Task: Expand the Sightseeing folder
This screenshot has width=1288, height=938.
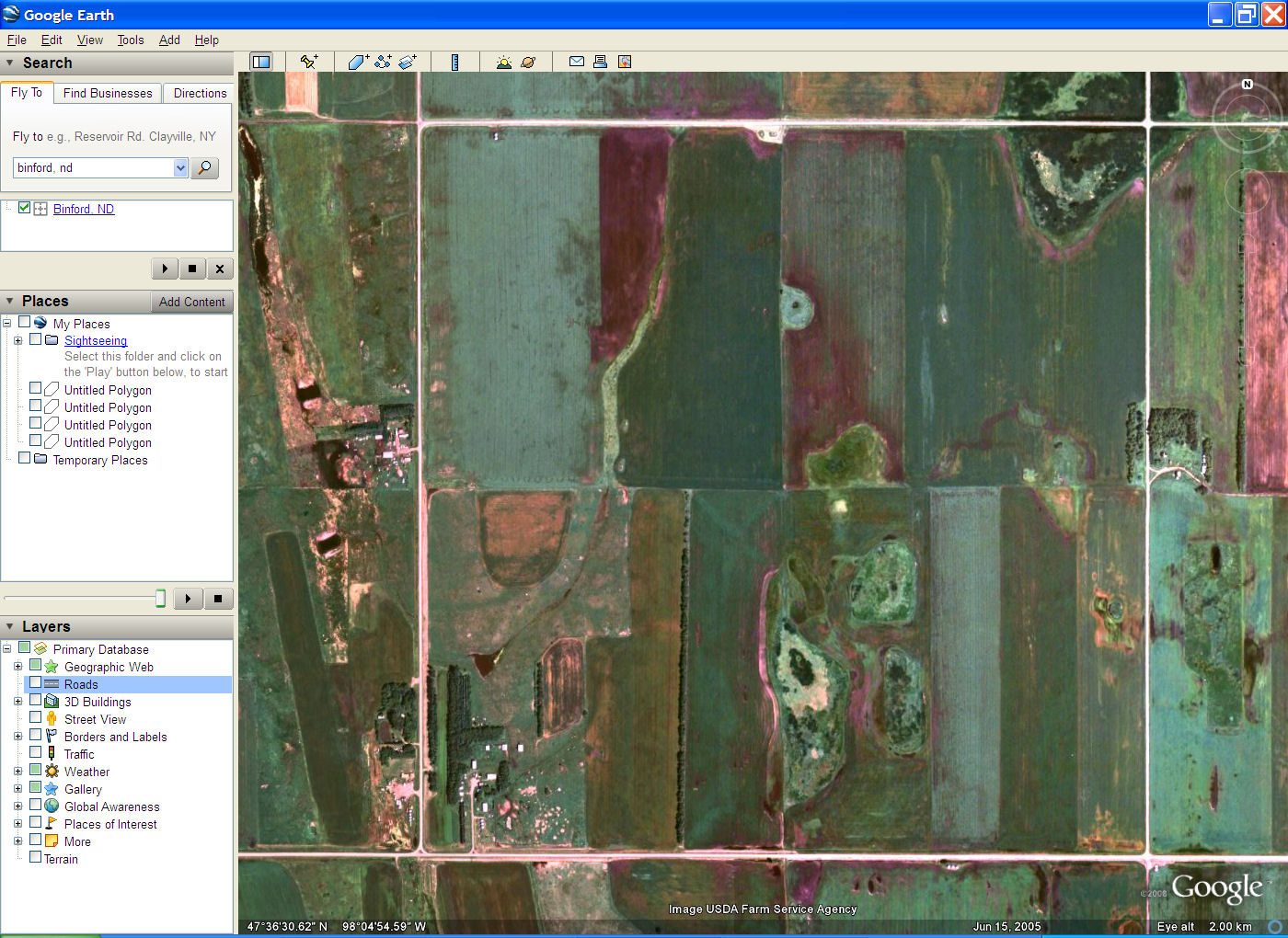Action: pos(17,340)
